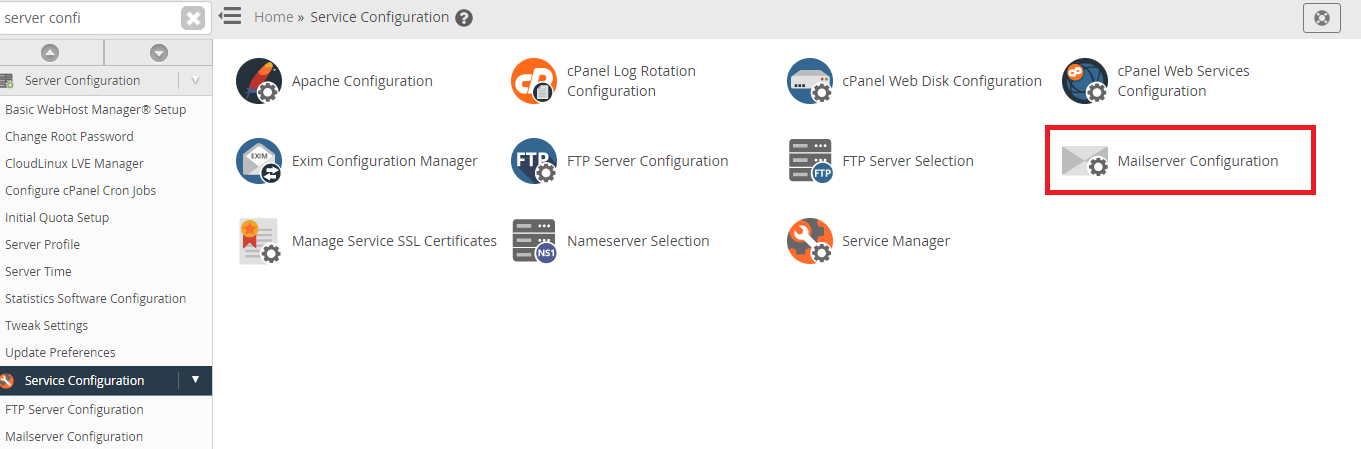Open the cPanel Log Rotation Configuration icon
Screen dimensions: 1361x449
coord(534,81)
